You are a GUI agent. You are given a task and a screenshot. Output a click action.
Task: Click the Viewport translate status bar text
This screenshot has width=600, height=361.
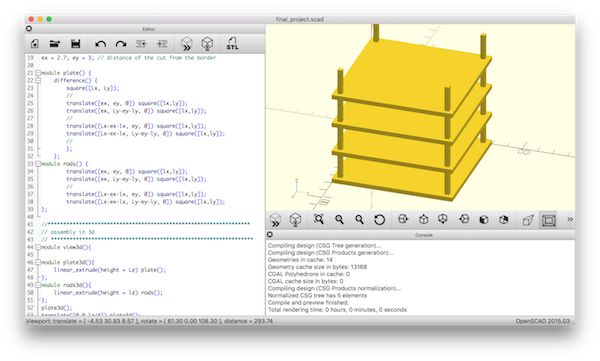click(x=149, y=321)
